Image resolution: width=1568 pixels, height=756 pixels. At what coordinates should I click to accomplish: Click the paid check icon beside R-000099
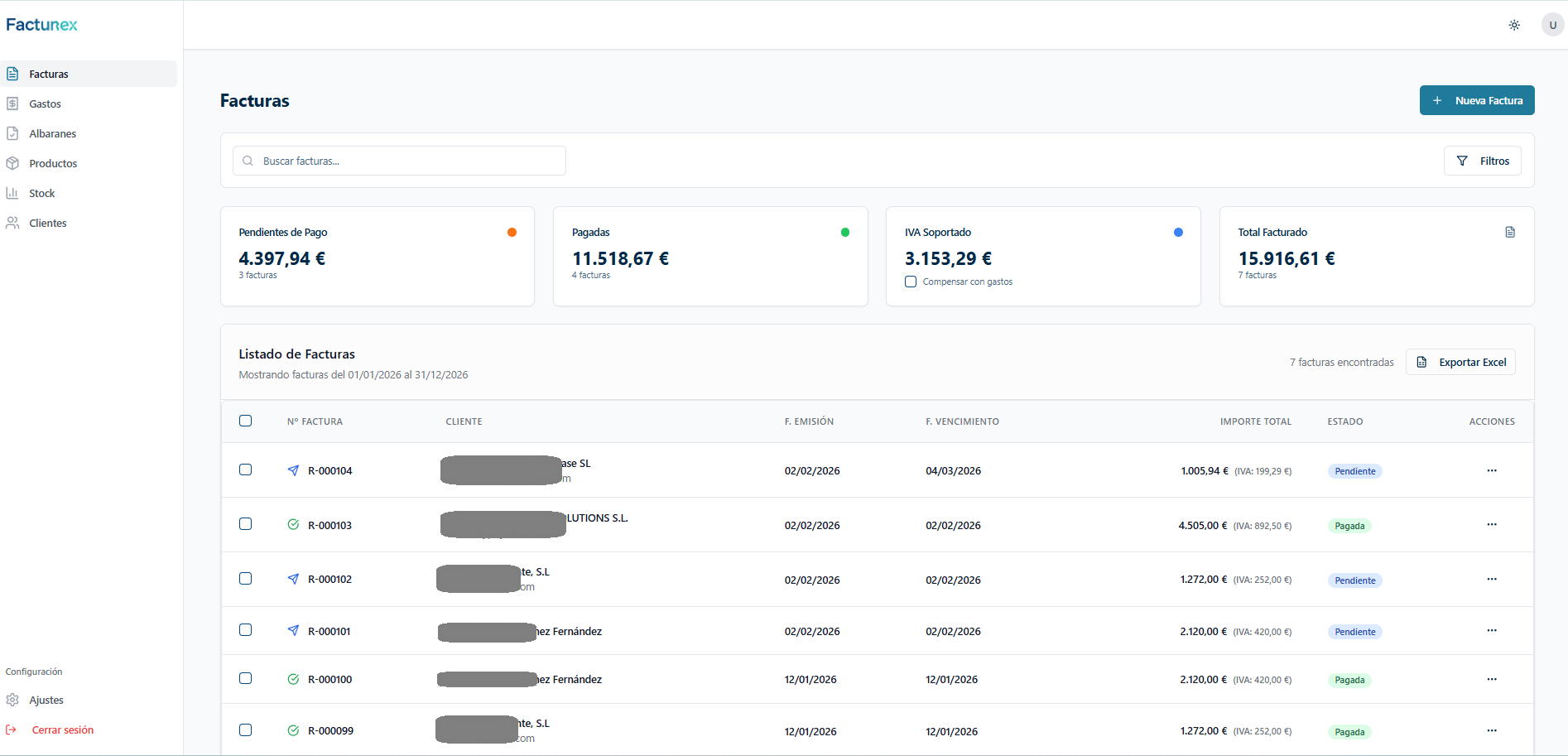pos(293,730)
